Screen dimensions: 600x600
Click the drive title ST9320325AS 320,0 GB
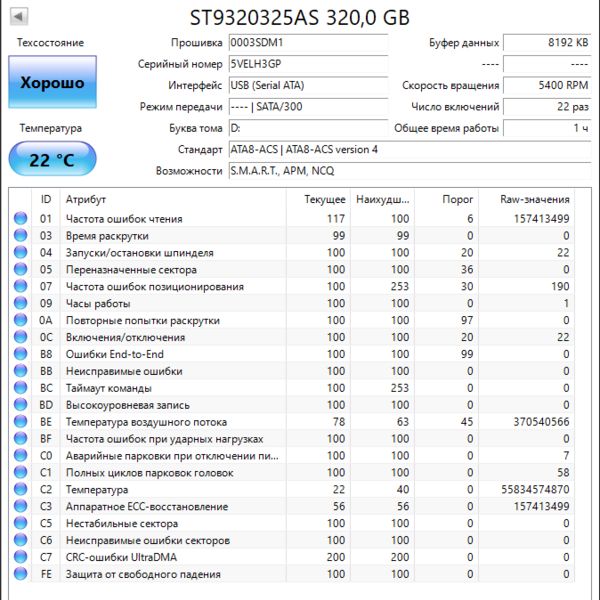coord(300,18)
